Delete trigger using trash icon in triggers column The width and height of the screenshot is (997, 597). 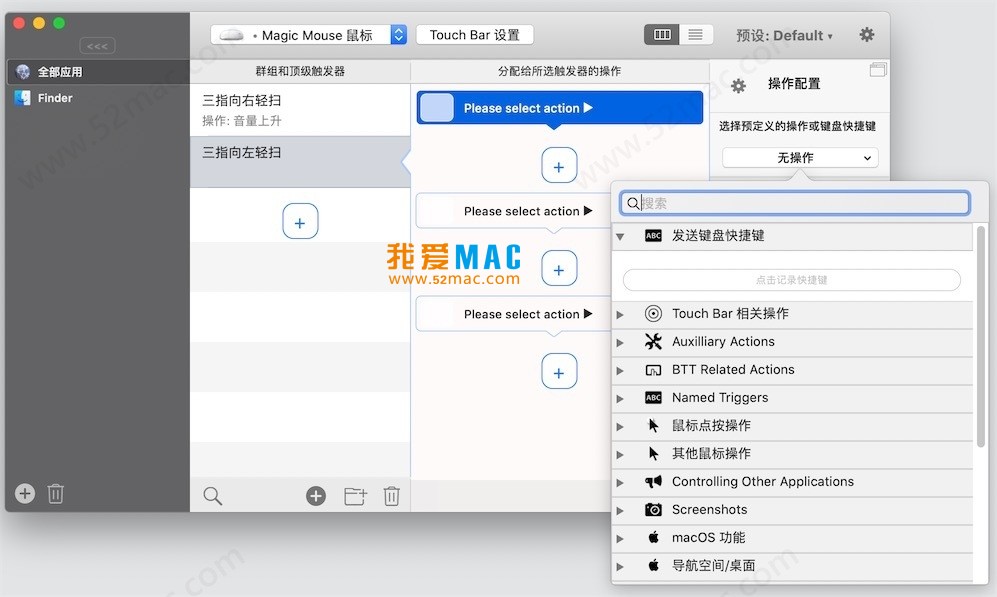pos(392,496)
